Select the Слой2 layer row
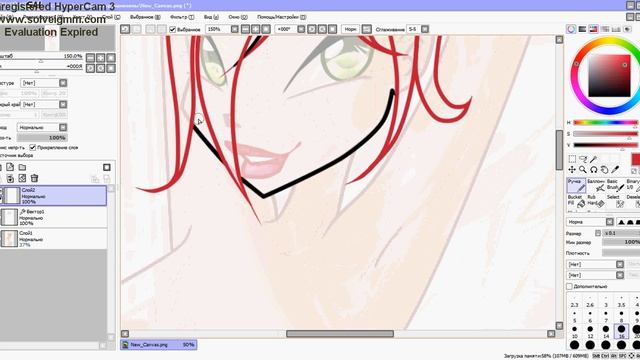Image resolution: width=640 pixels, height=360 pixels. click(54, 196)
